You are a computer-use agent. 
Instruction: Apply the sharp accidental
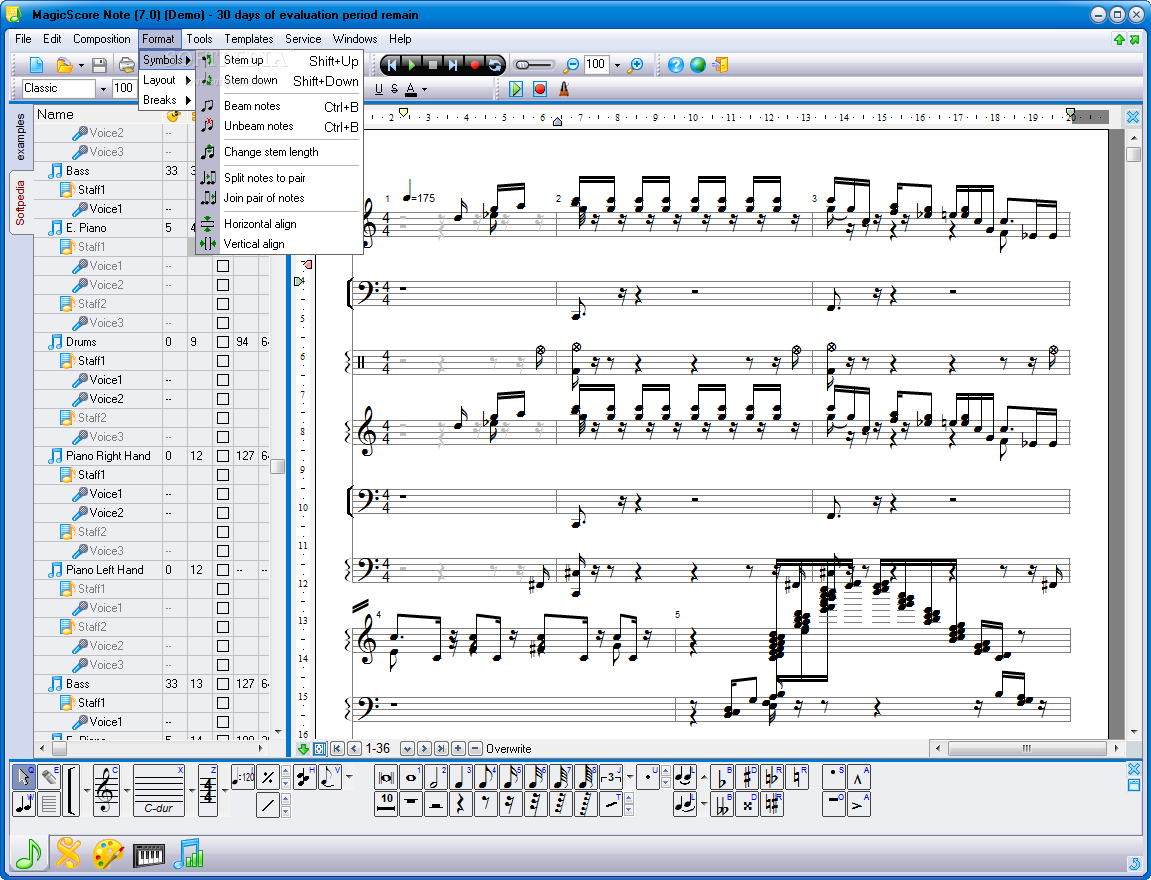pos(747,777)
